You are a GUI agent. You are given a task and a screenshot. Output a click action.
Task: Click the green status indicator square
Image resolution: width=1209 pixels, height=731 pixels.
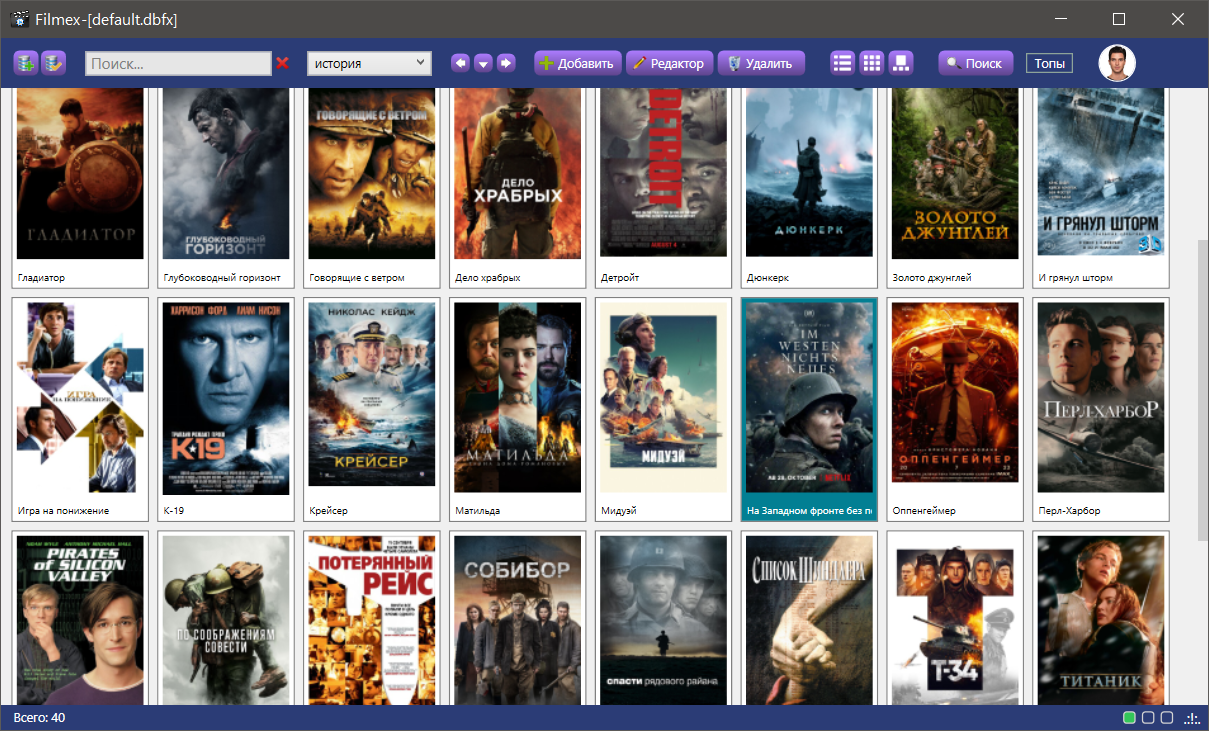[x=1130, y=718]
